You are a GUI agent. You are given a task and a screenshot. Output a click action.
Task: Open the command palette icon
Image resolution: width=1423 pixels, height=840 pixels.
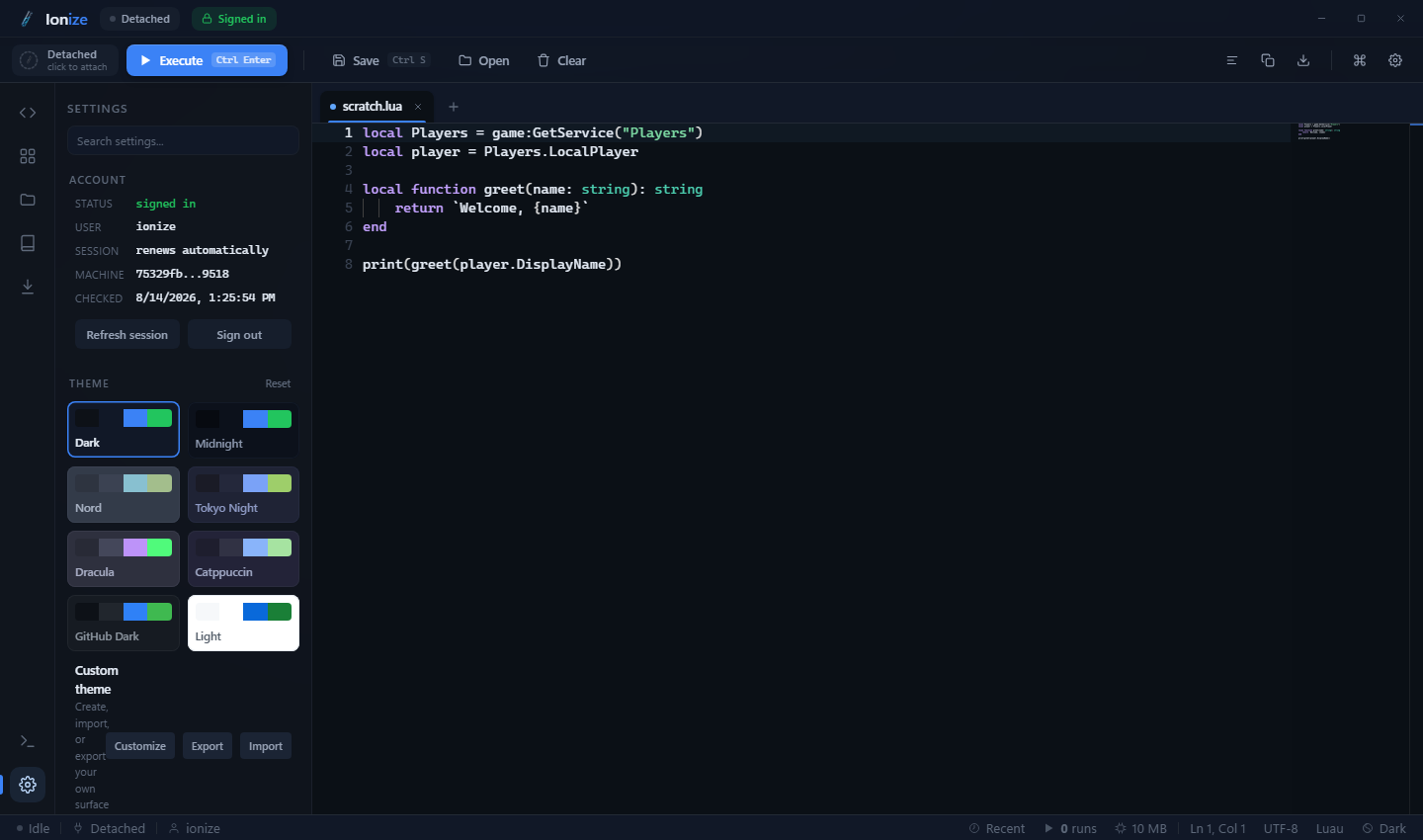(1360, 60)
